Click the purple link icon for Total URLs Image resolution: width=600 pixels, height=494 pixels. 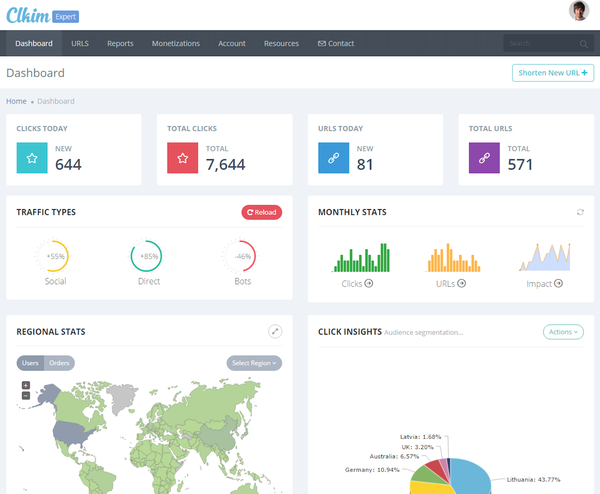(x=484, y=158)
